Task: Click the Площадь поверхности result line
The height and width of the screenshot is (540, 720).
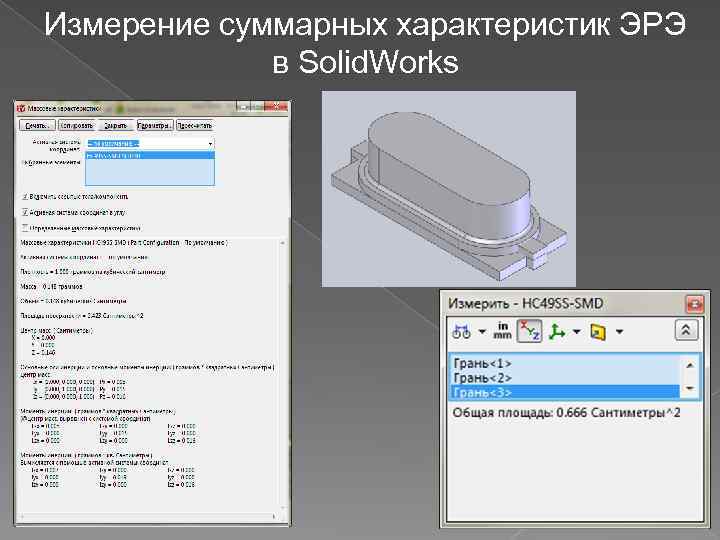Action: pos(82,316)
